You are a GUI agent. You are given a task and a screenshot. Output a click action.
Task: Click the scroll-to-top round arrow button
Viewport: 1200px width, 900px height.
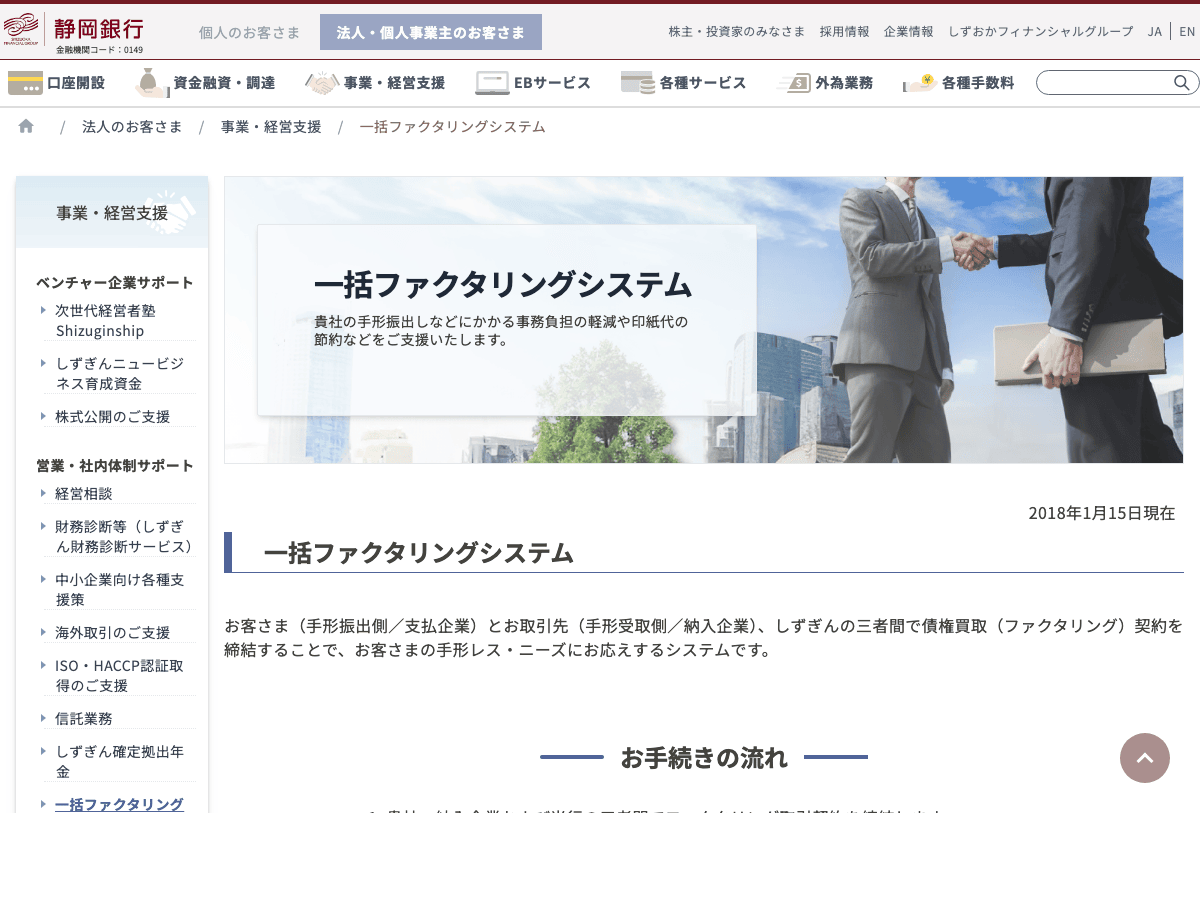(1145, 758)
